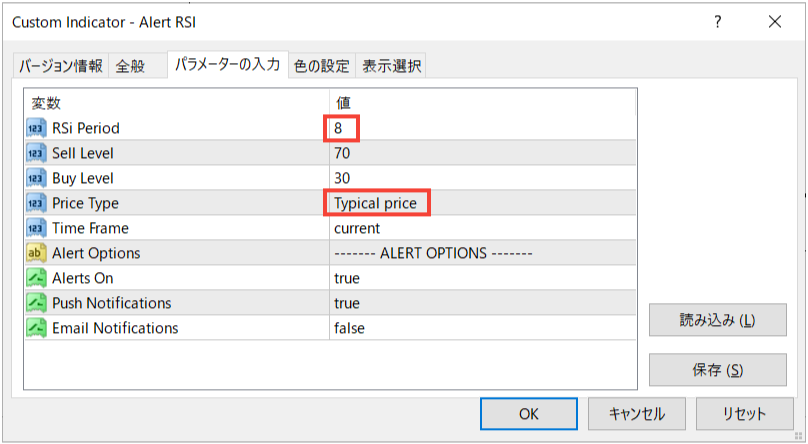
Task: Click the Alert Options string icon
Action: [x=36, y=253]
